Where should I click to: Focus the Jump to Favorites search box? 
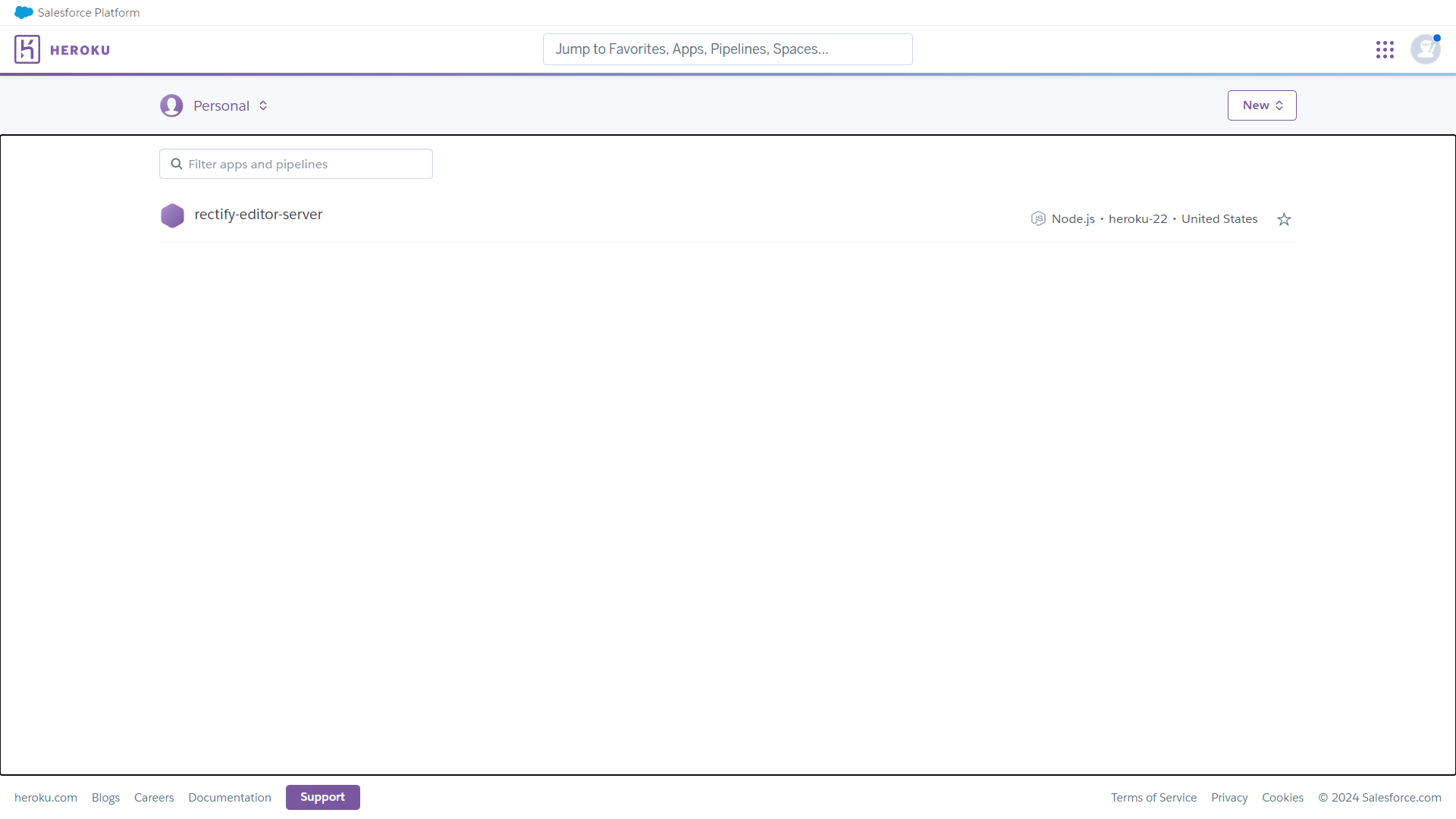tap(727, 49)
